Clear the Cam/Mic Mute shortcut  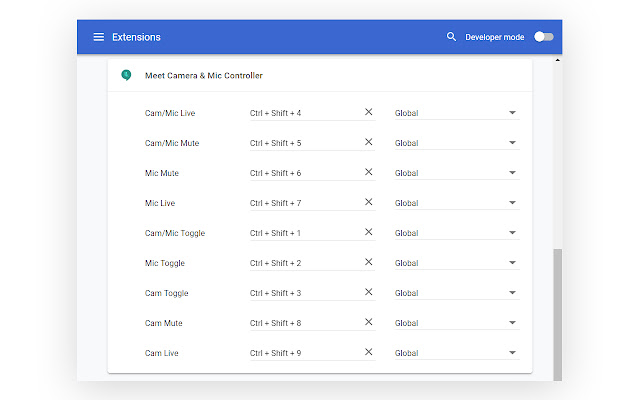368,142
